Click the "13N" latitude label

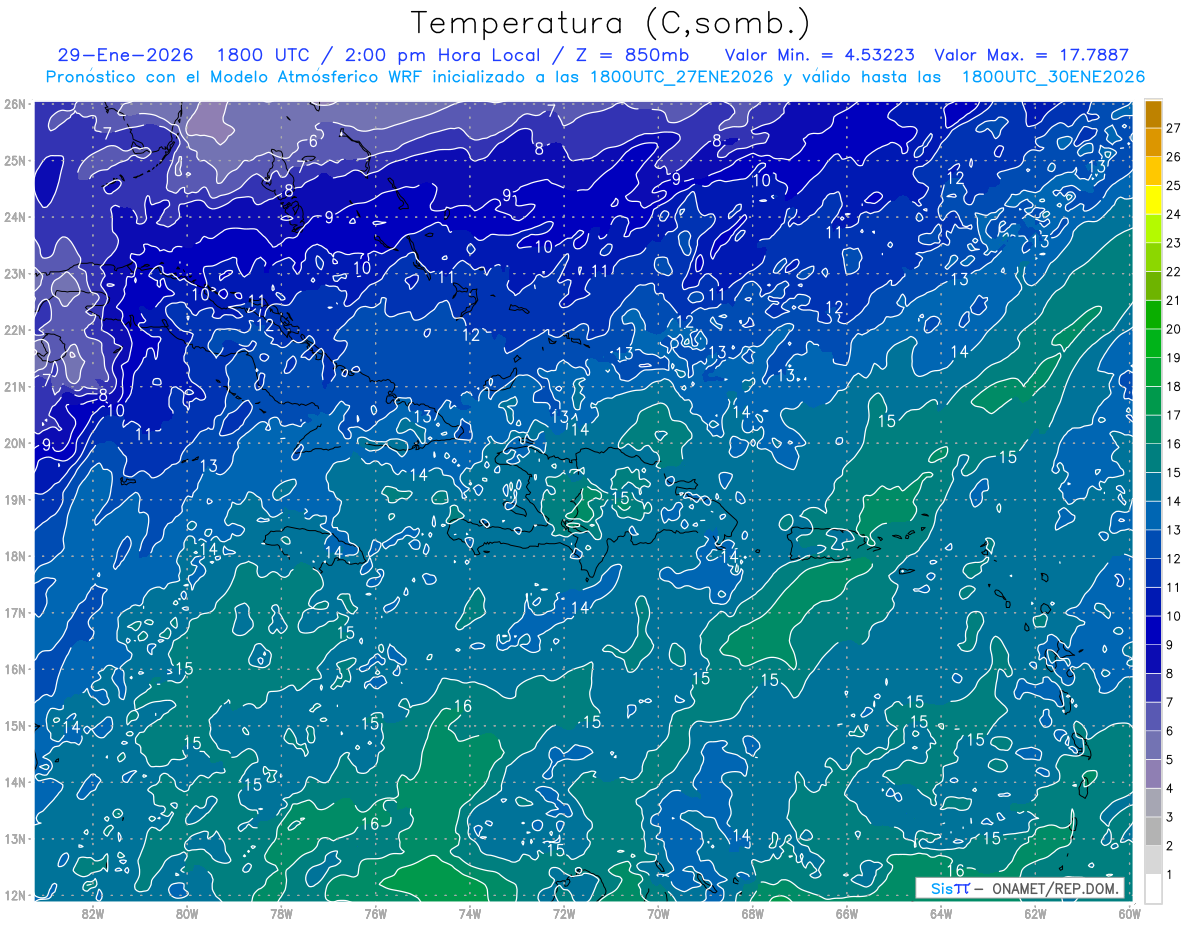click(15, 838)
